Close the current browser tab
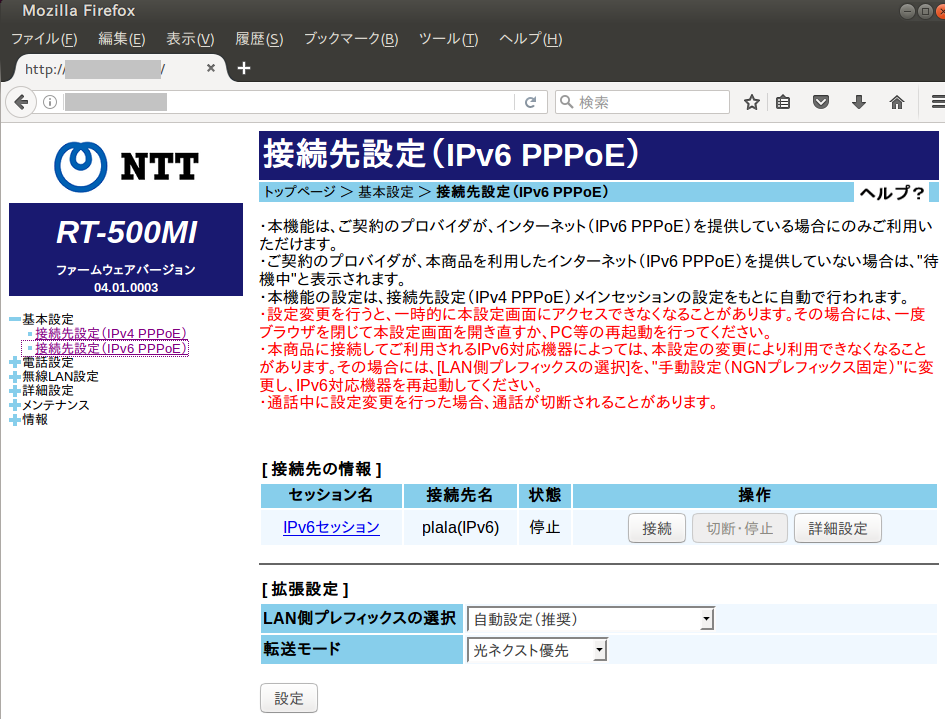The height and width of the screenshot is (719, 945). (211, 68)
